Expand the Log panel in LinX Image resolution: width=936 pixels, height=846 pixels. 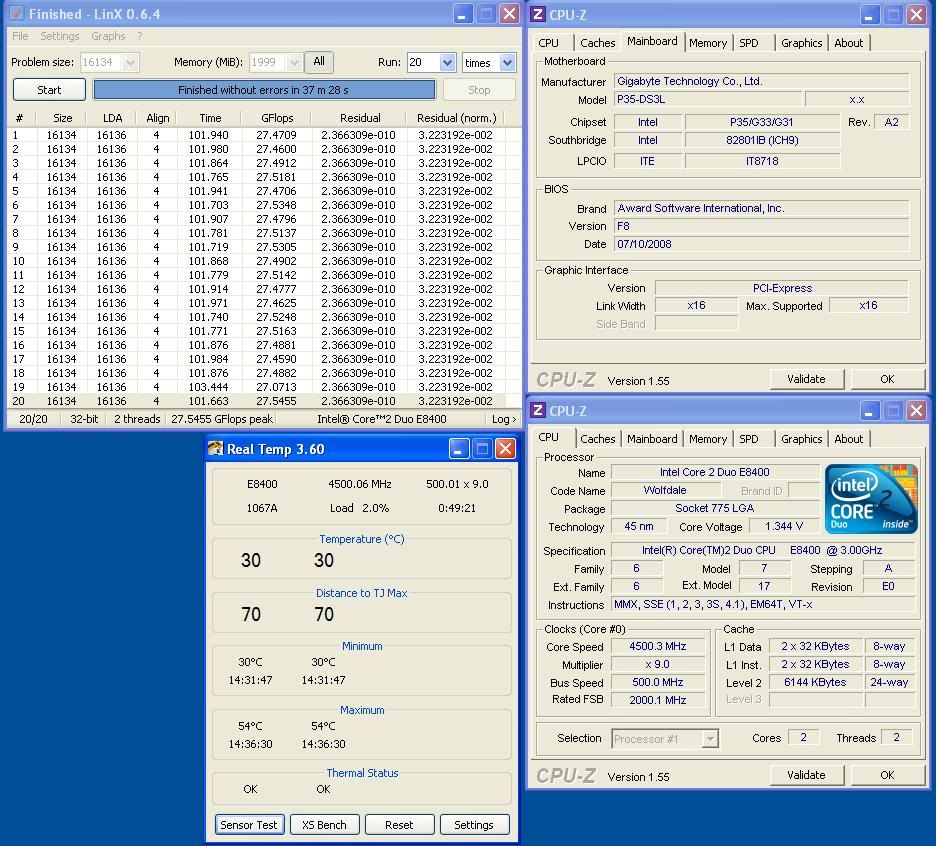(x=504, y=419)
